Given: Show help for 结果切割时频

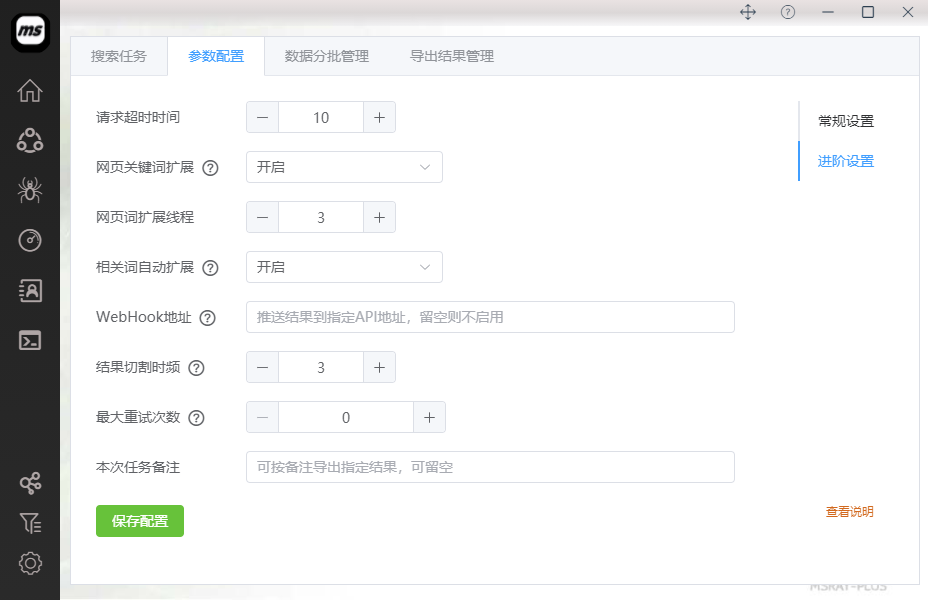Looking at the screenshot, I should [196, 368].
